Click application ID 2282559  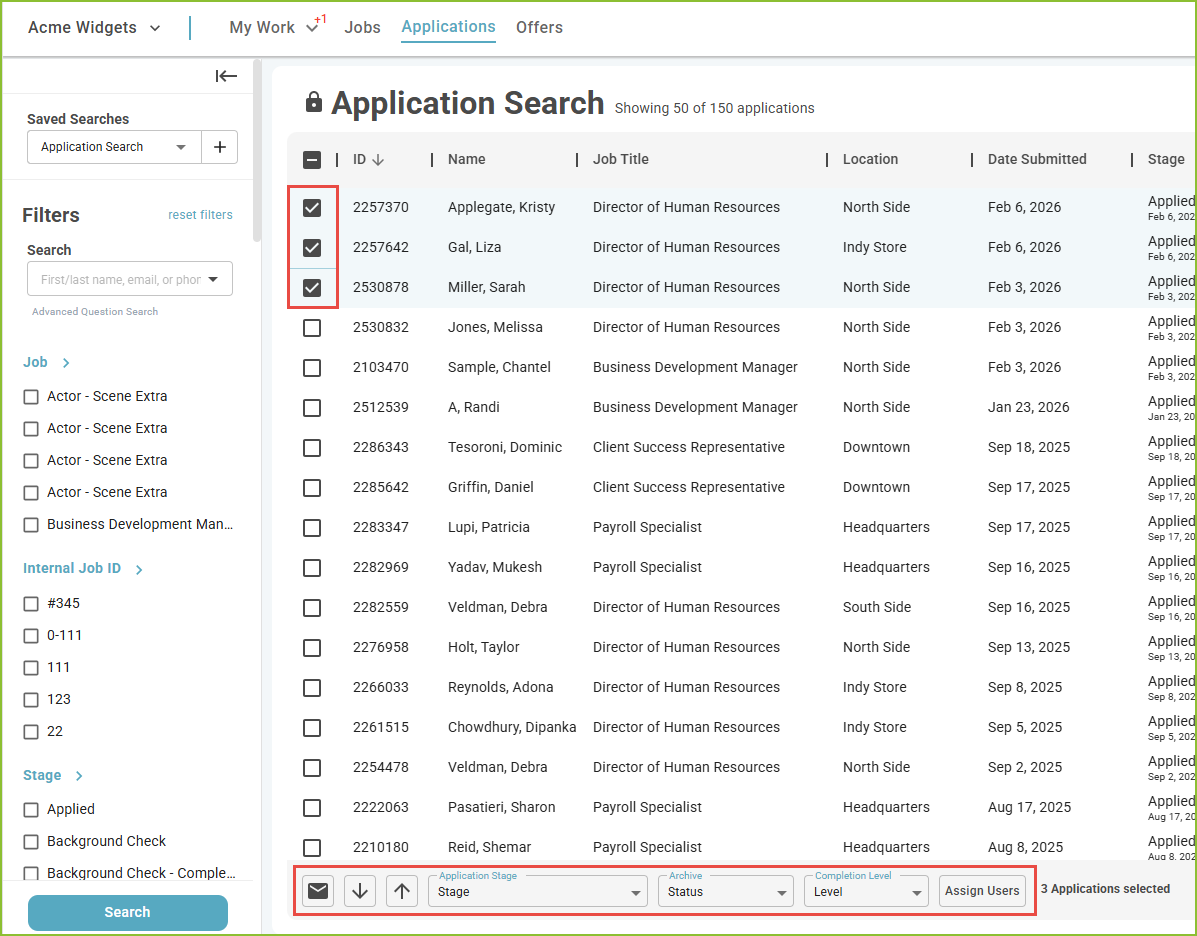pyautogui.click(x=380, y=608)
